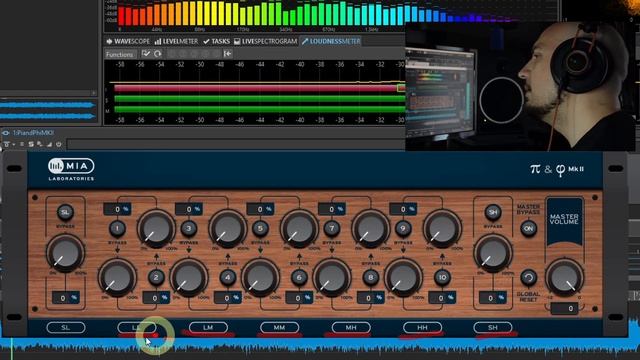Toggle bypass button 1
640x360 pixels.
(118, 229)
